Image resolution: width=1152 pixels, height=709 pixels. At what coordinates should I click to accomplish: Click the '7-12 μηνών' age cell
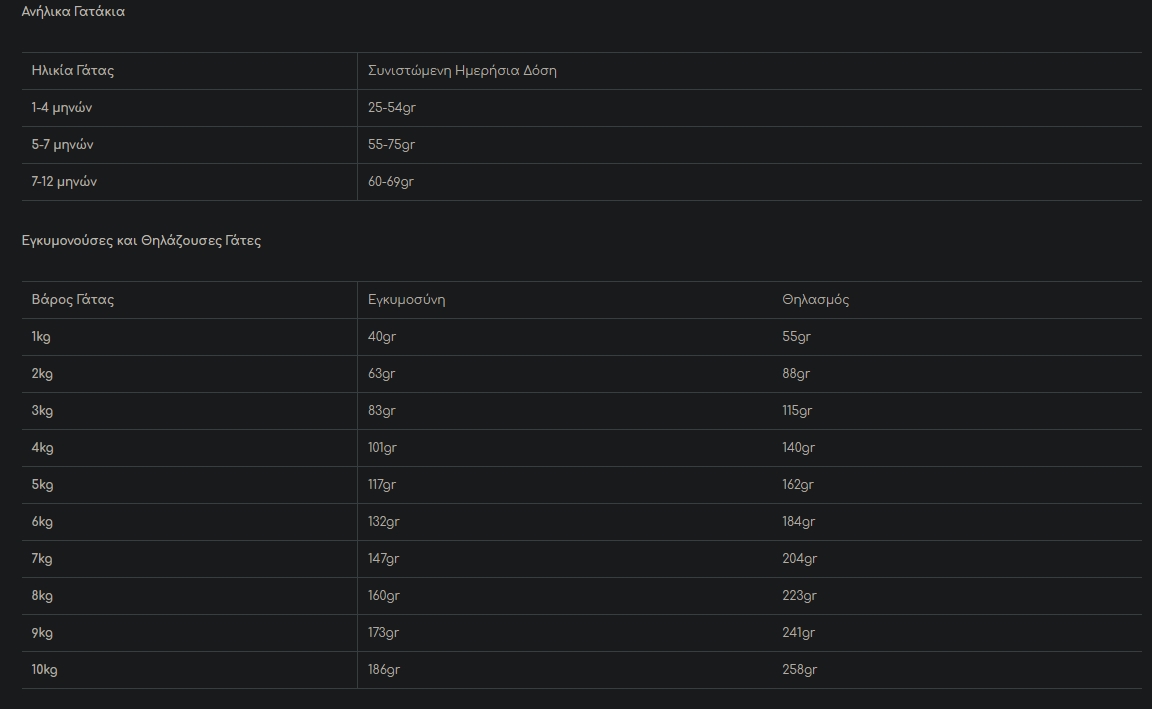pos(65,182)
